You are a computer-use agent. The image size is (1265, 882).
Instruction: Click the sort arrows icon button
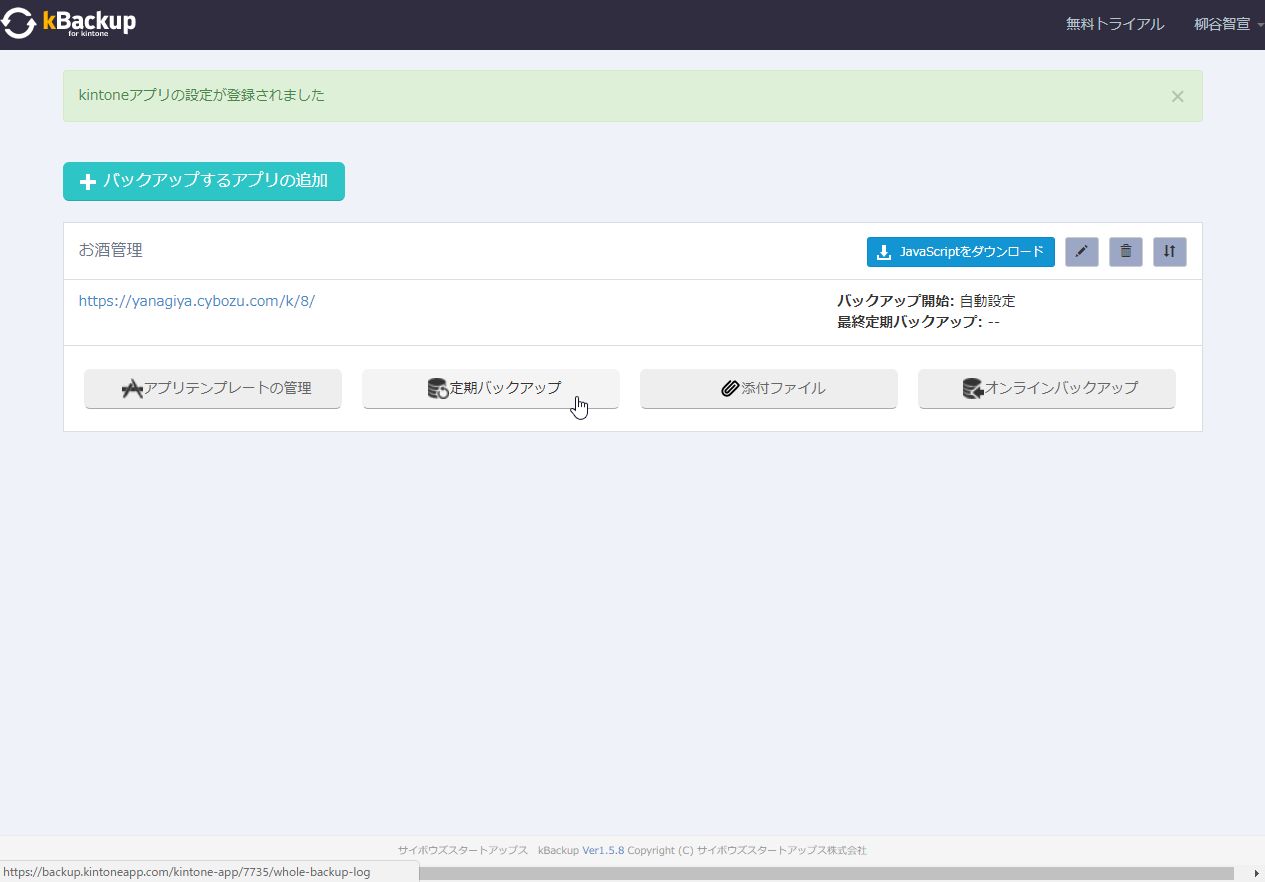click(1170, 252)
